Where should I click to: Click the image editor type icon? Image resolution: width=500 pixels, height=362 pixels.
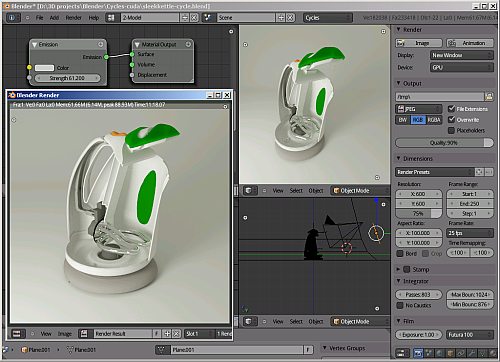tap(17, 333)
